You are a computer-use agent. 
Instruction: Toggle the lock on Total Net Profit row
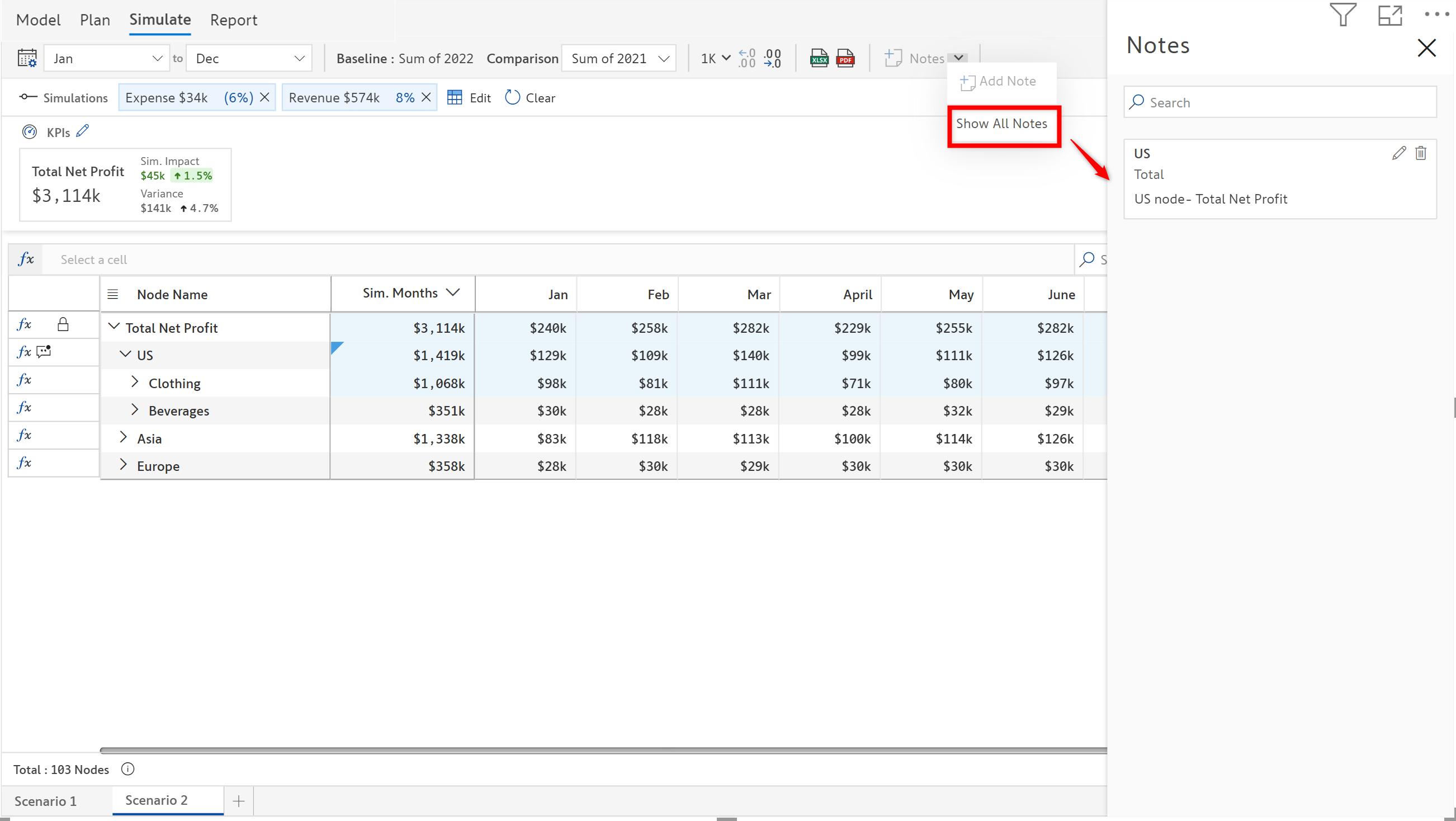click(63, 324)
